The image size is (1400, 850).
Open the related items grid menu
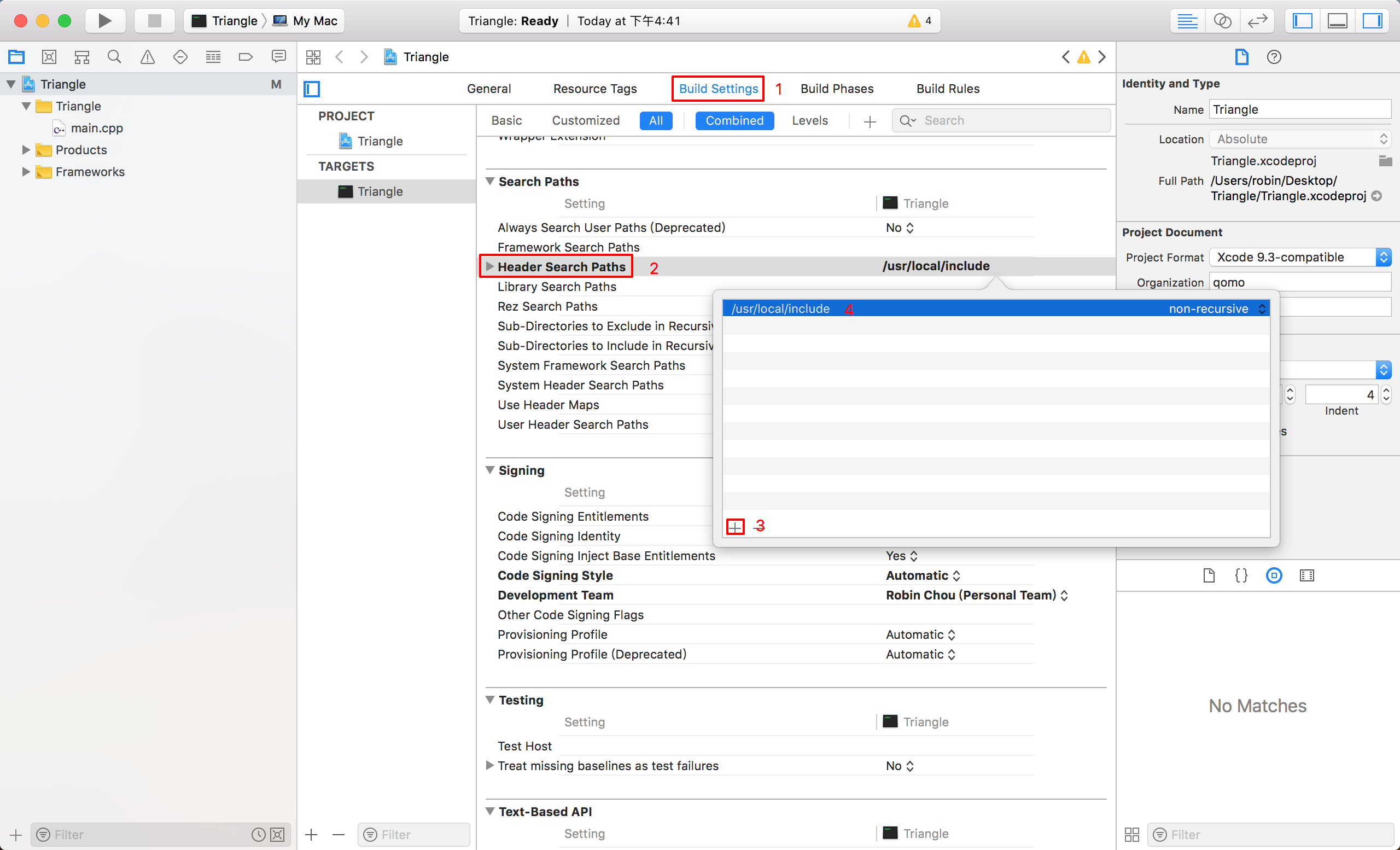(x=313, y=57)
